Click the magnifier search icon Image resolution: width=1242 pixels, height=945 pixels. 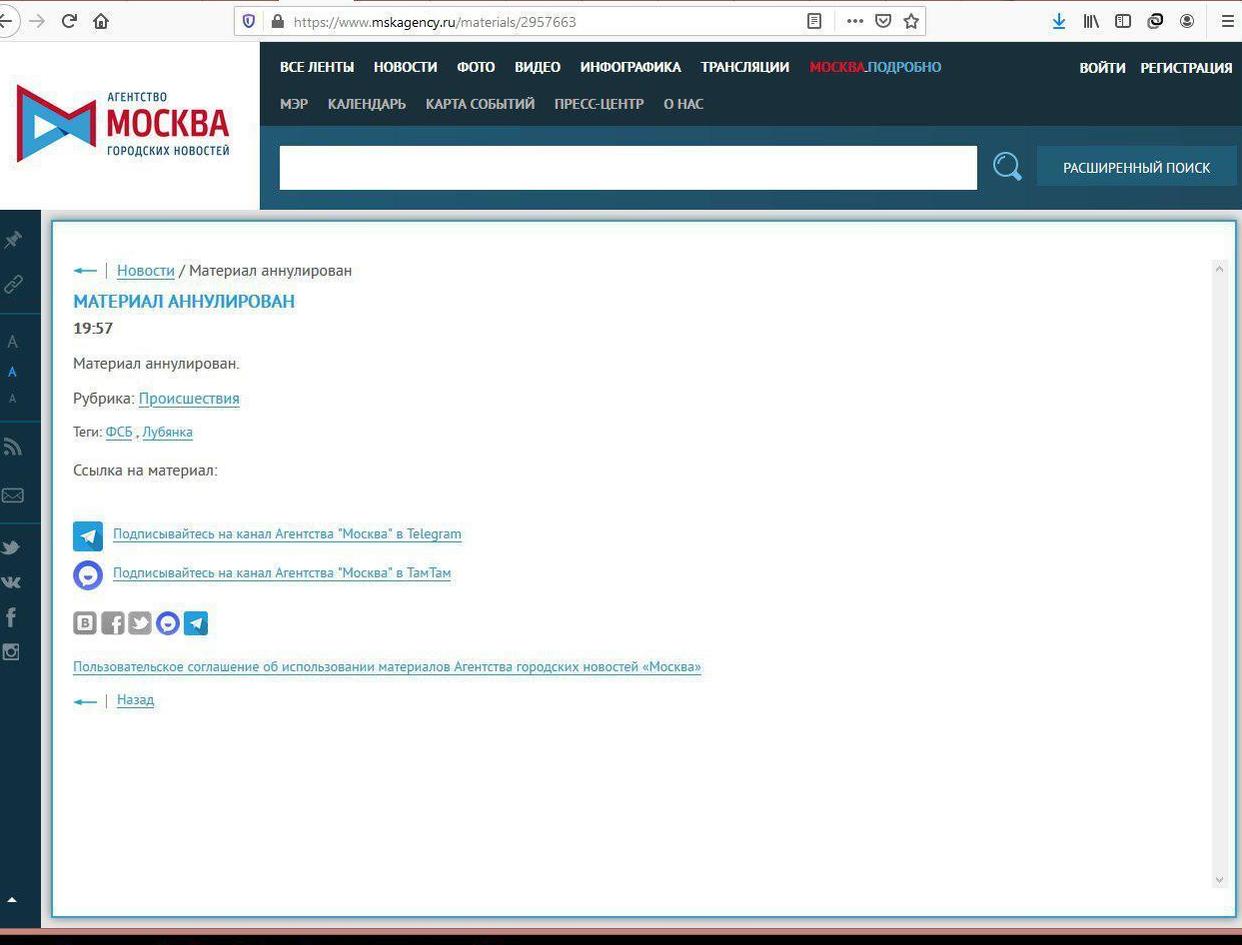click(1007, 167)
